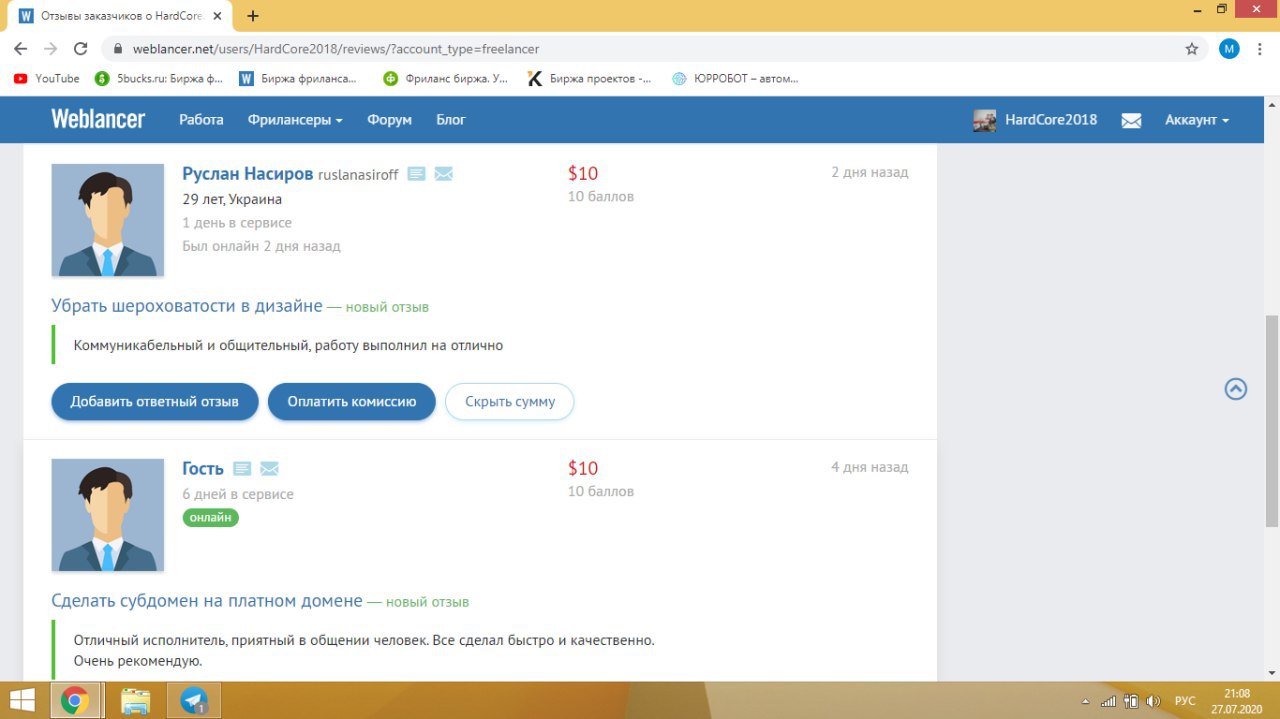This screenshot has height=719, width=1280.
Task: Click the site lock icon in address bar
Action: click(x=118, y=48)
